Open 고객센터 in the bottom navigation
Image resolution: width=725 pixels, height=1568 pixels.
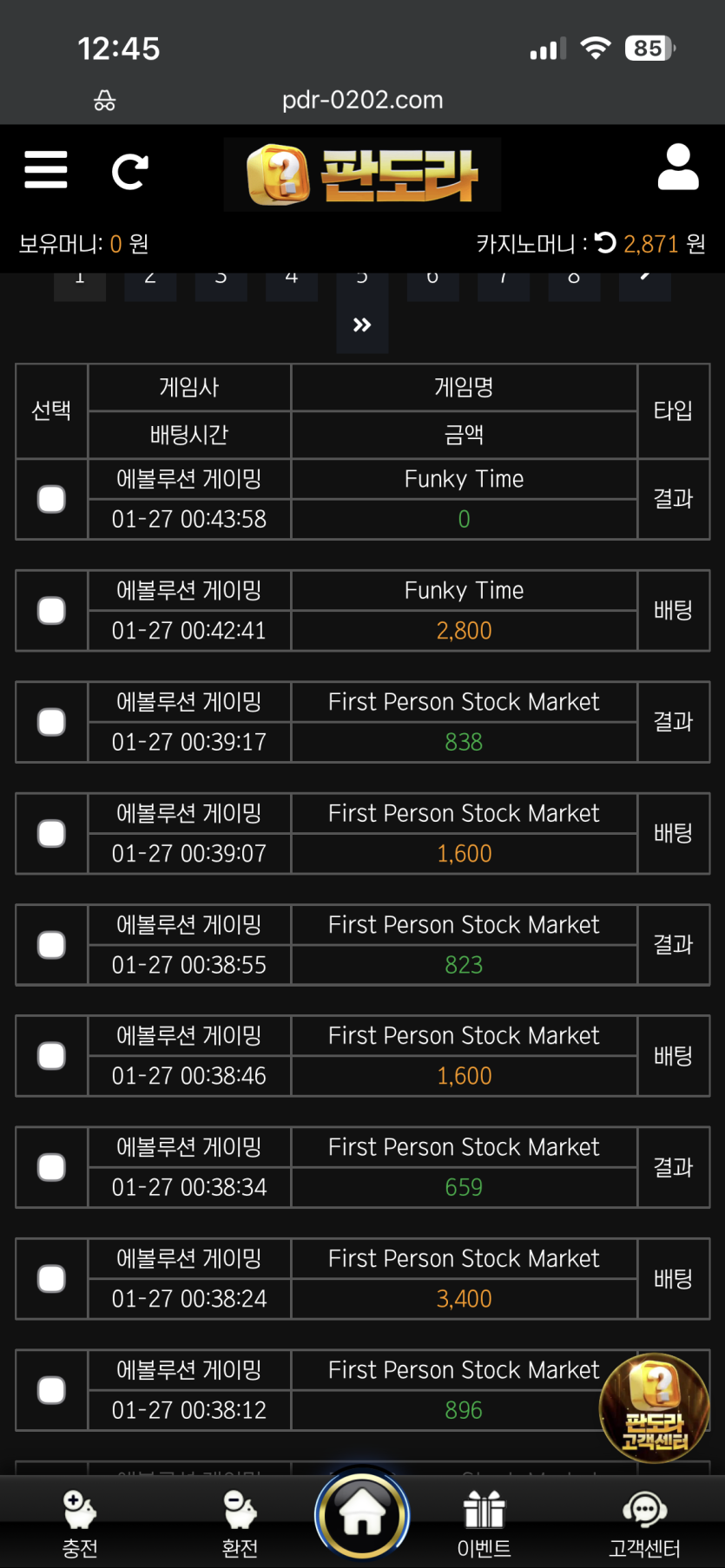click(x=644, y=1523)
